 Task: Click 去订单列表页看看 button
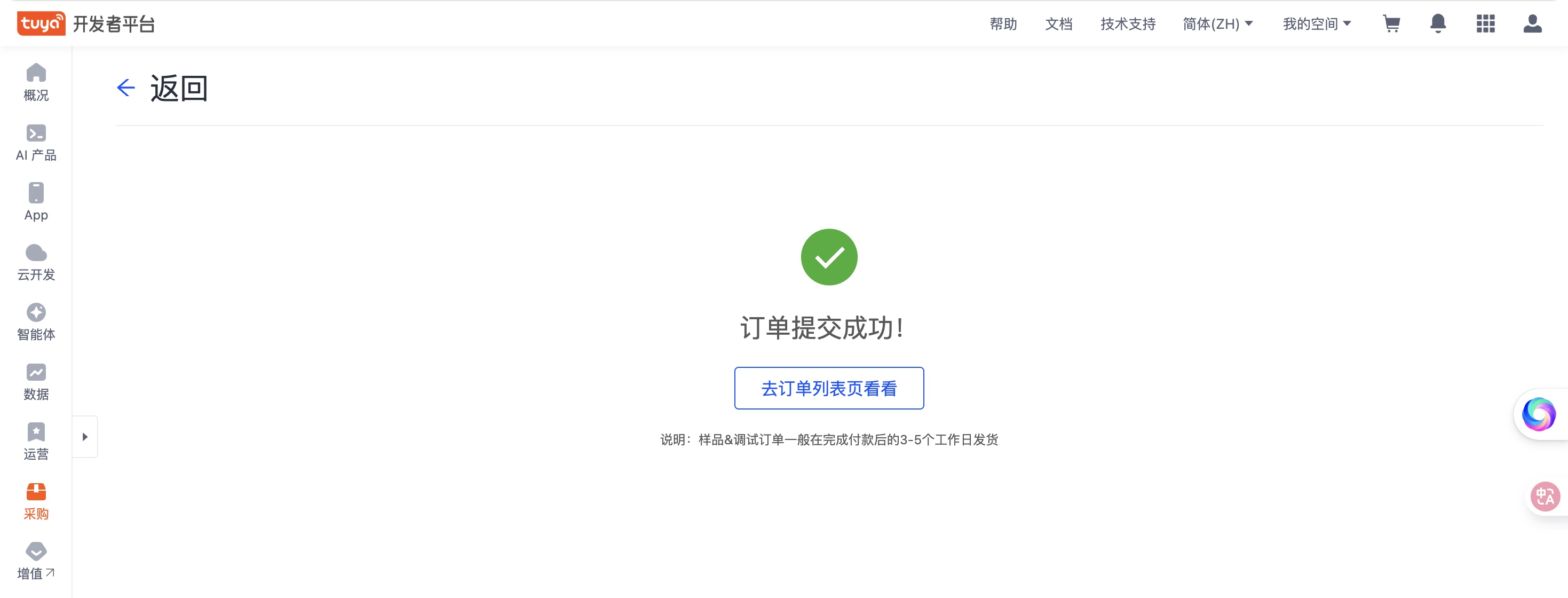828,388
